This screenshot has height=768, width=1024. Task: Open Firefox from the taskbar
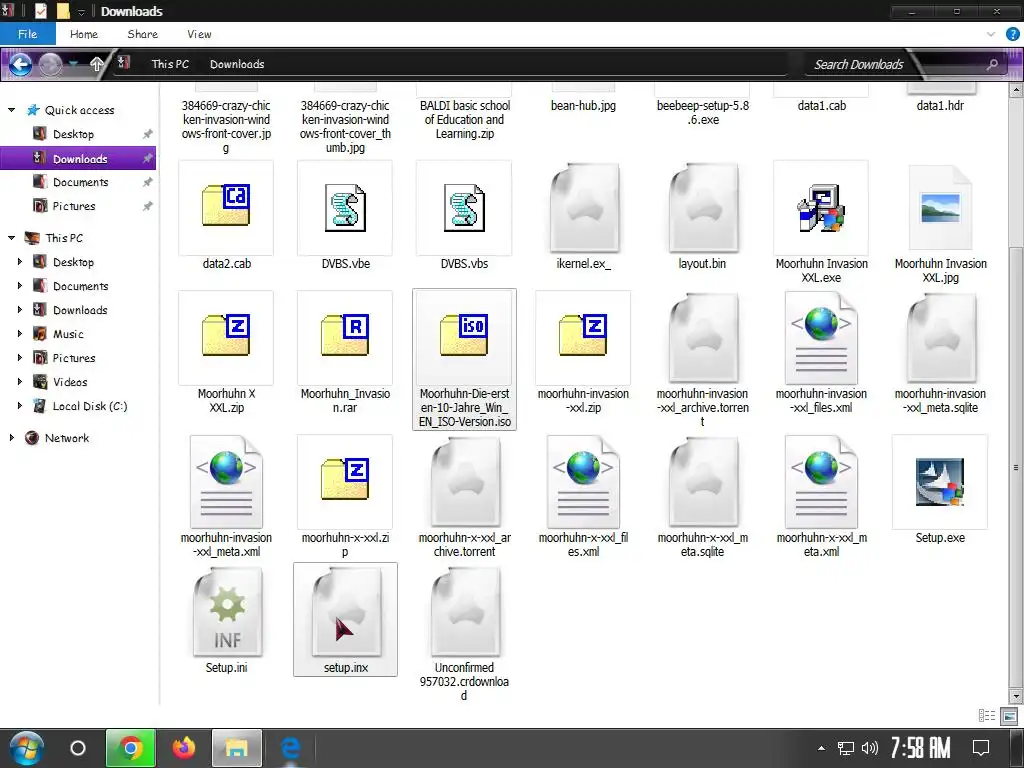point(184,748)
